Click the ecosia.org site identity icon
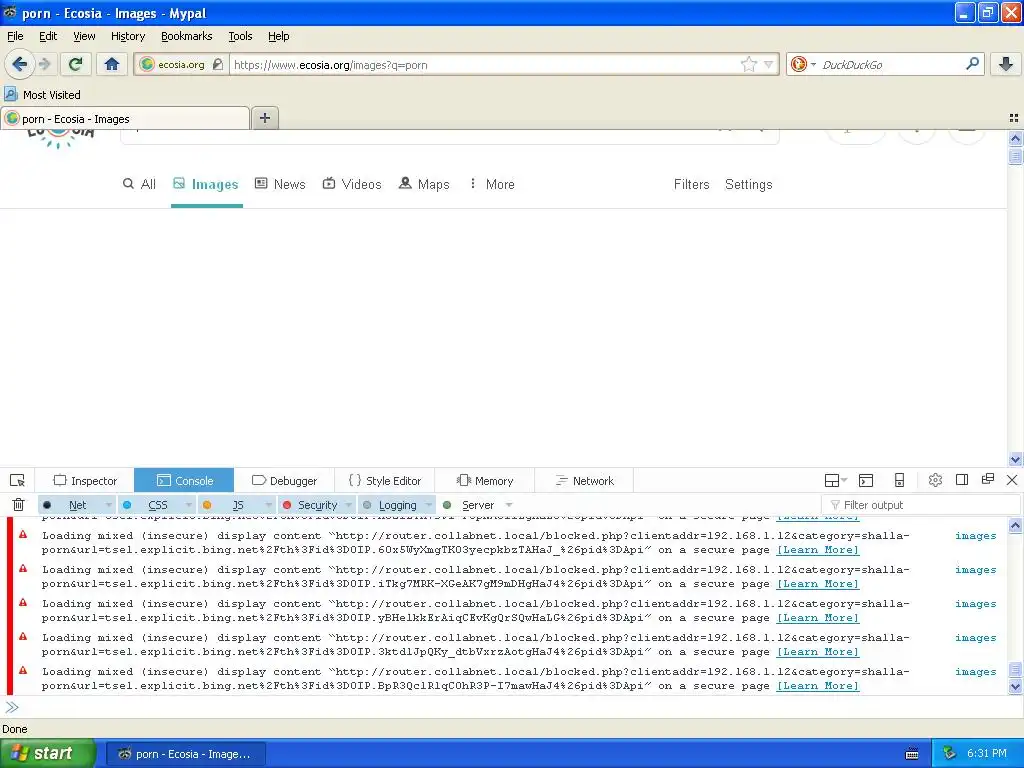The image size is (1024, 768). click(148, 64)
